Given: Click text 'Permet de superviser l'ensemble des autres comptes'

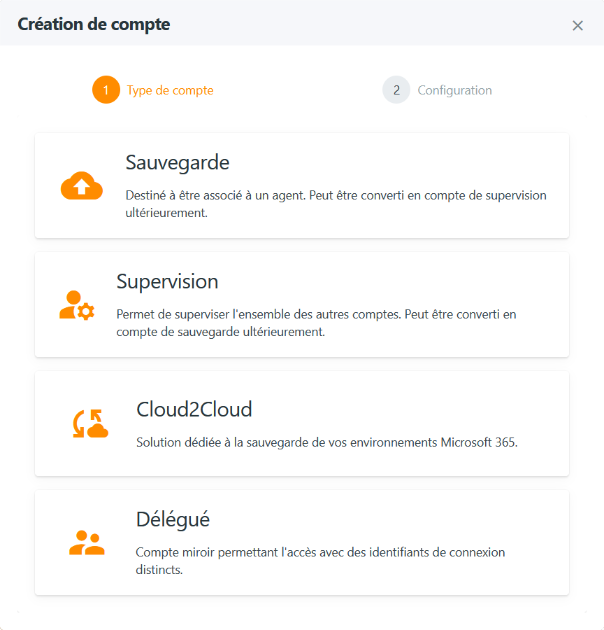Looking at the screenshot, I should [259, 314].
